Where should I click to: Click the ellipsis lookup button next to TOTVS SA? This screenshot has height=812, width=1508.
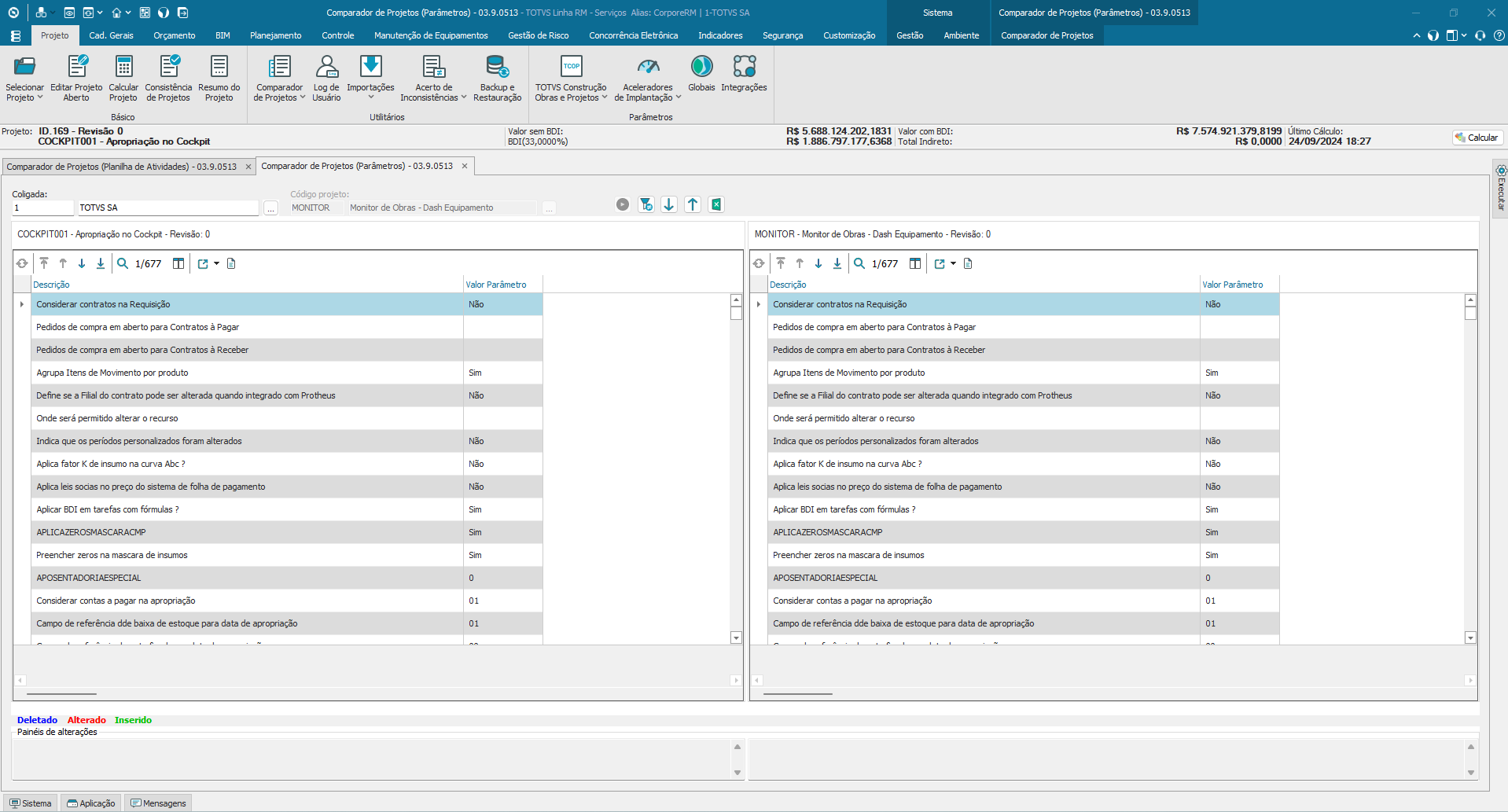click(270, 208)
